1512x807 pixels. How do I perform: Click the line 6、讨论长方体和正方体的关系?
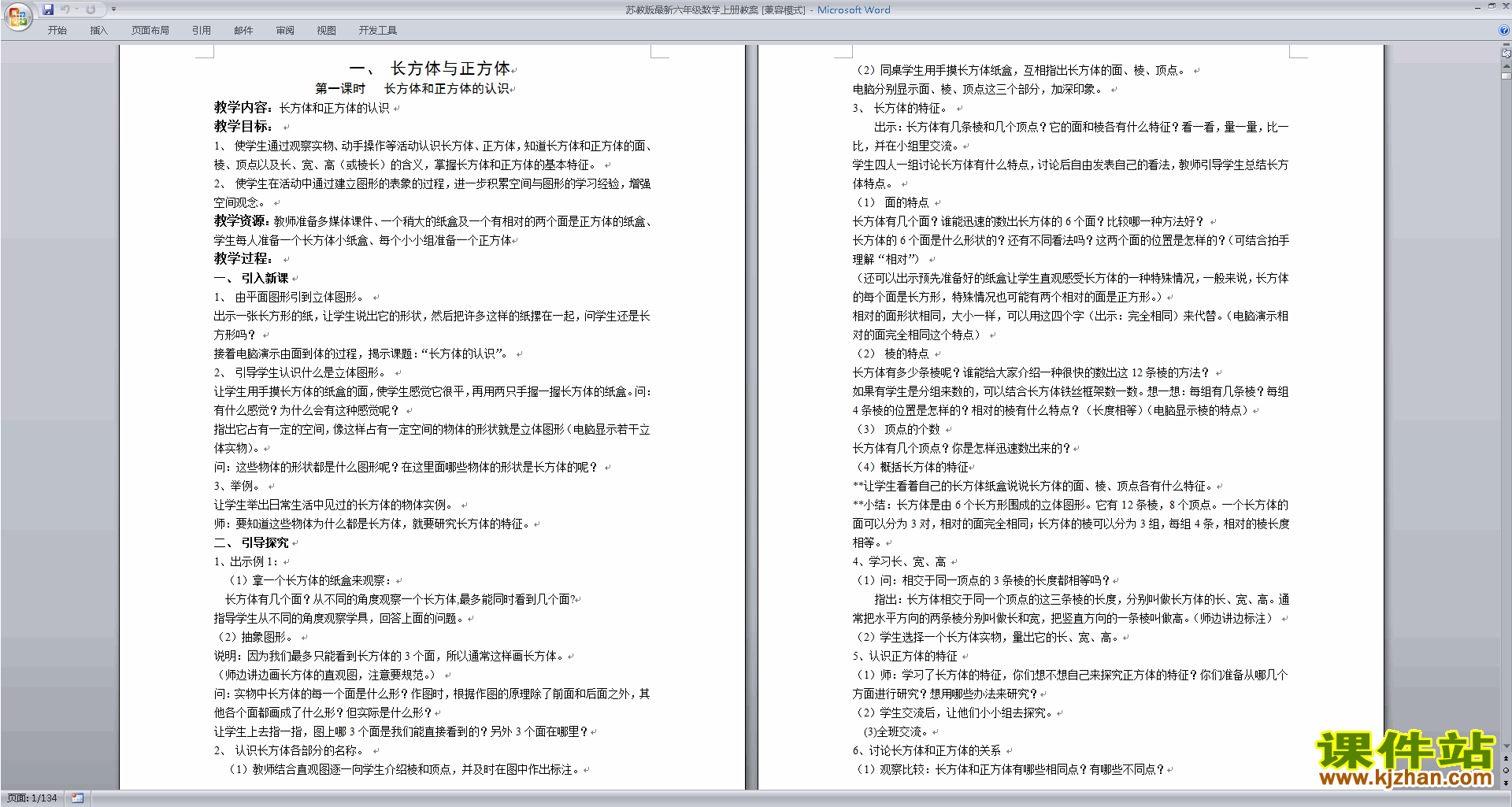927,750
